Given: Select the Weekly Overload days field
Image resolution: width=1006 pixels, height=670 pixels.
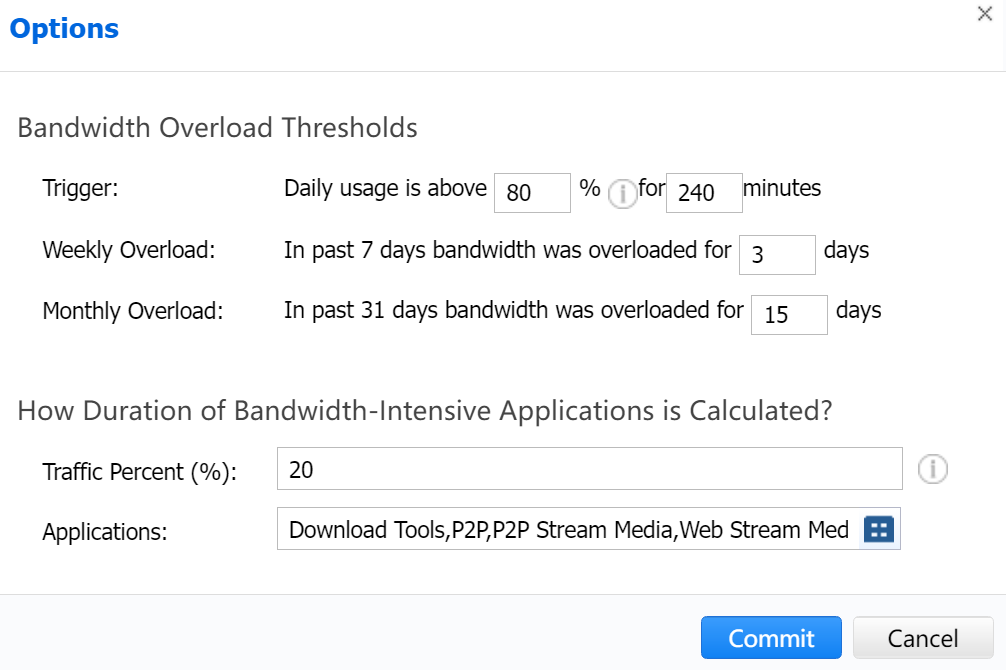Looking at the screenshot, I should [776, 255].
